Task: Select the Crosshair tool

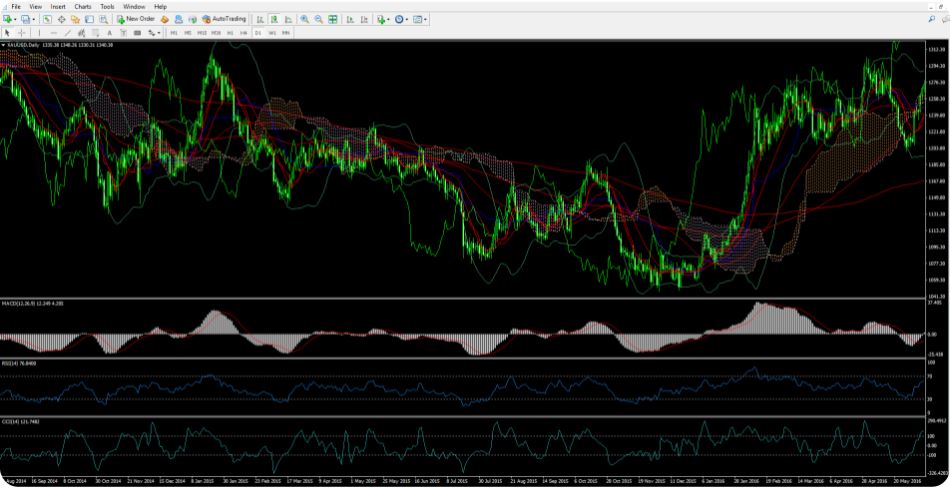Action: click(x=21, y=33)
